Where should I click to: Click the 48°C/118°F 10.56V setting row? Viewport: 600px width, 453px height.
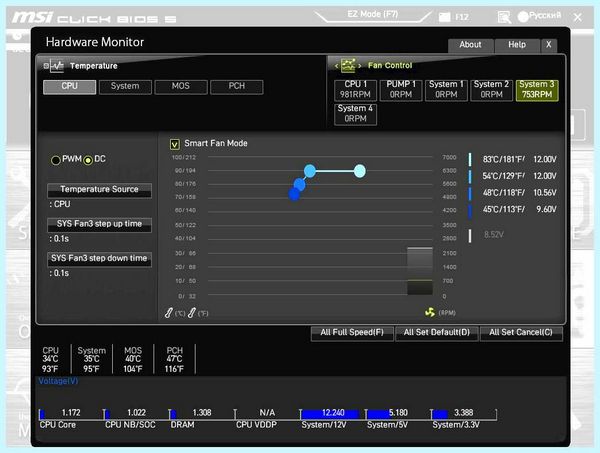[513, 193]
